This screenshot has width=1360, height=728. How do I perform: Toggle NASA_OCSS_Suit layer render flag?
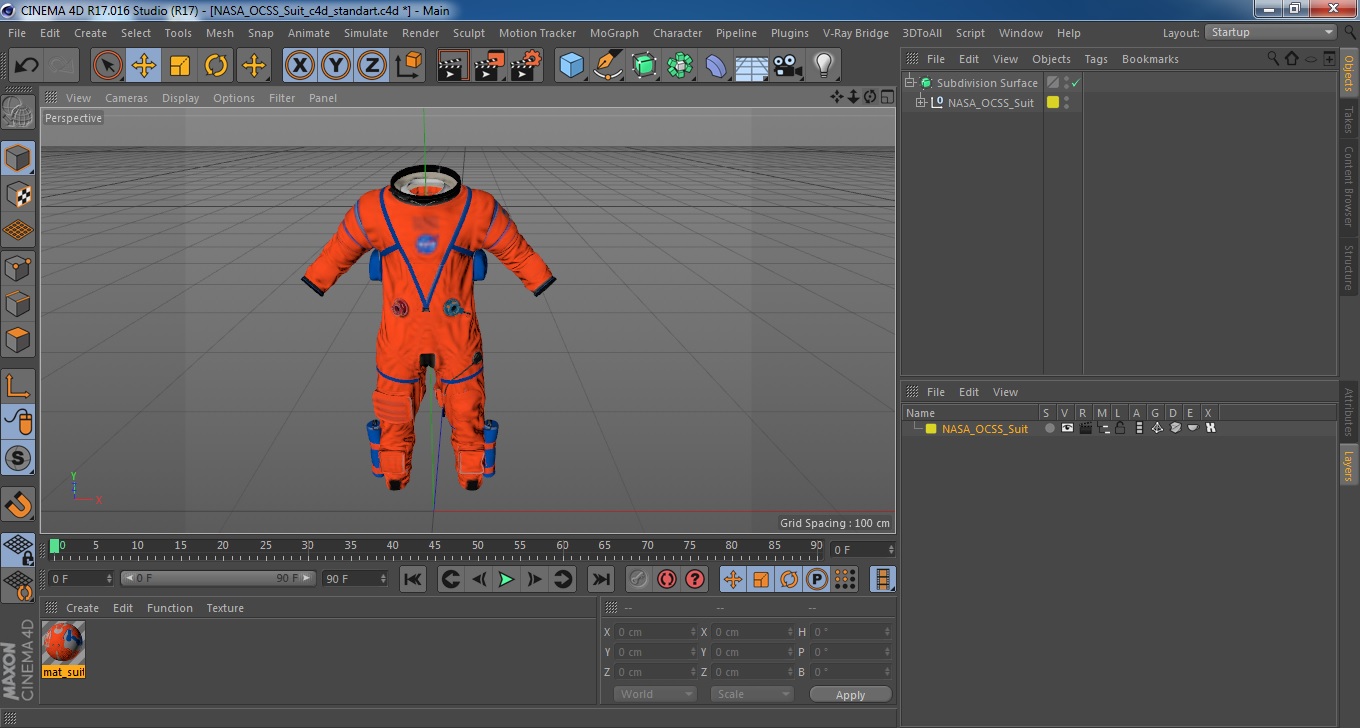point(1085,429)
